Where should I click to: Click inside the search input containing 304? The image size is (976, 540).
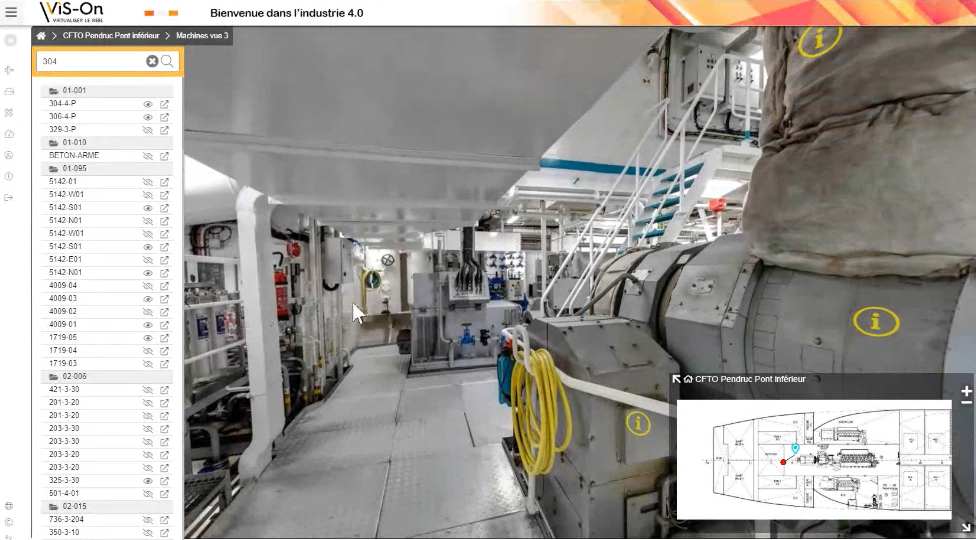pos(90,61)
